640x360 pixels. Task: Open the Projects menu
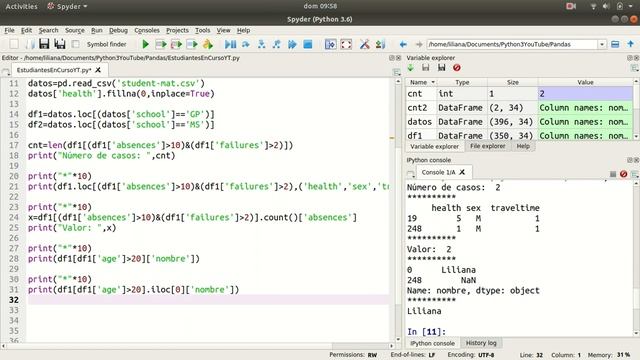click(177, 30)
